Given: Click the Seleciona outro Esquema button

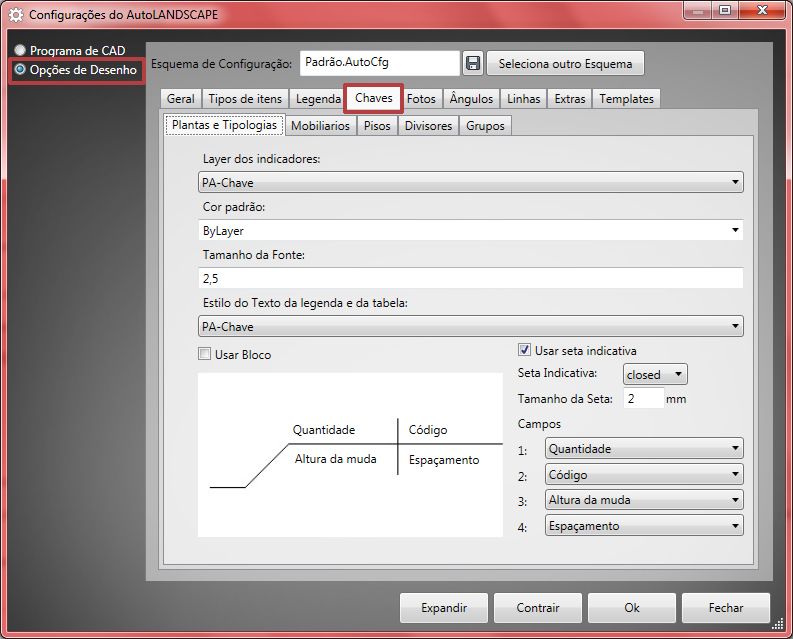Looking at the screenshot, I should pyautogui.click(x=565, y=64).
